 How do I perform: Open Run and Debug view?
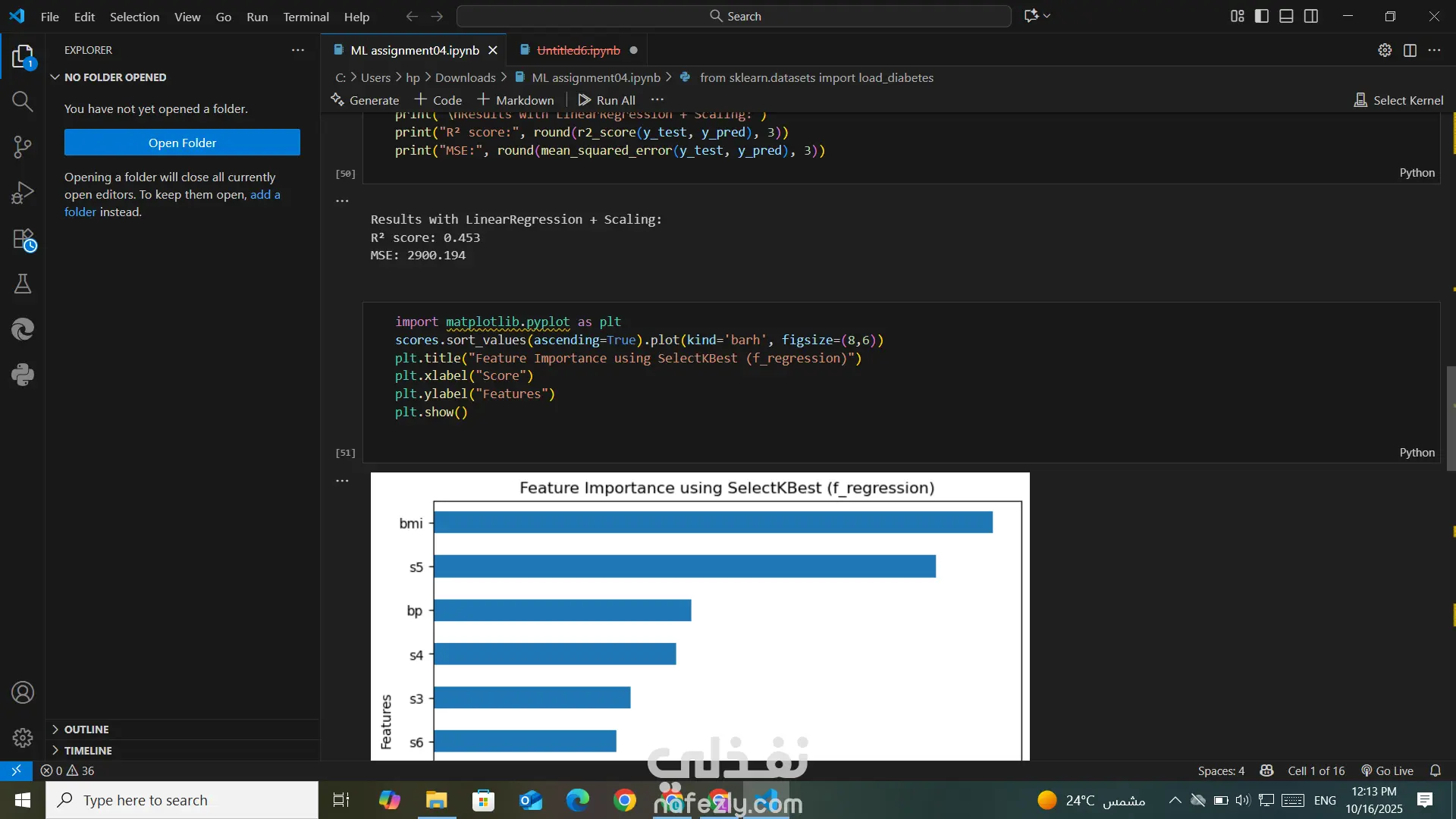point(23,193)
